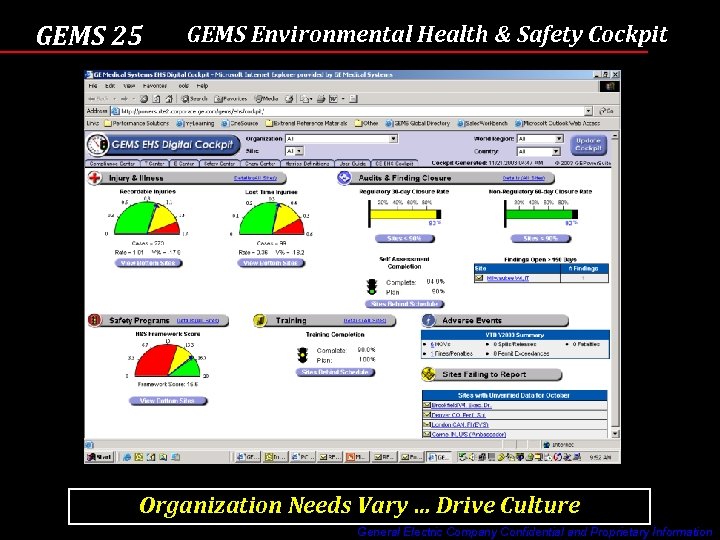Click the page vertical scrollbar down arrow
This screenshot has width=720, height=540.
tap(615, 433)
